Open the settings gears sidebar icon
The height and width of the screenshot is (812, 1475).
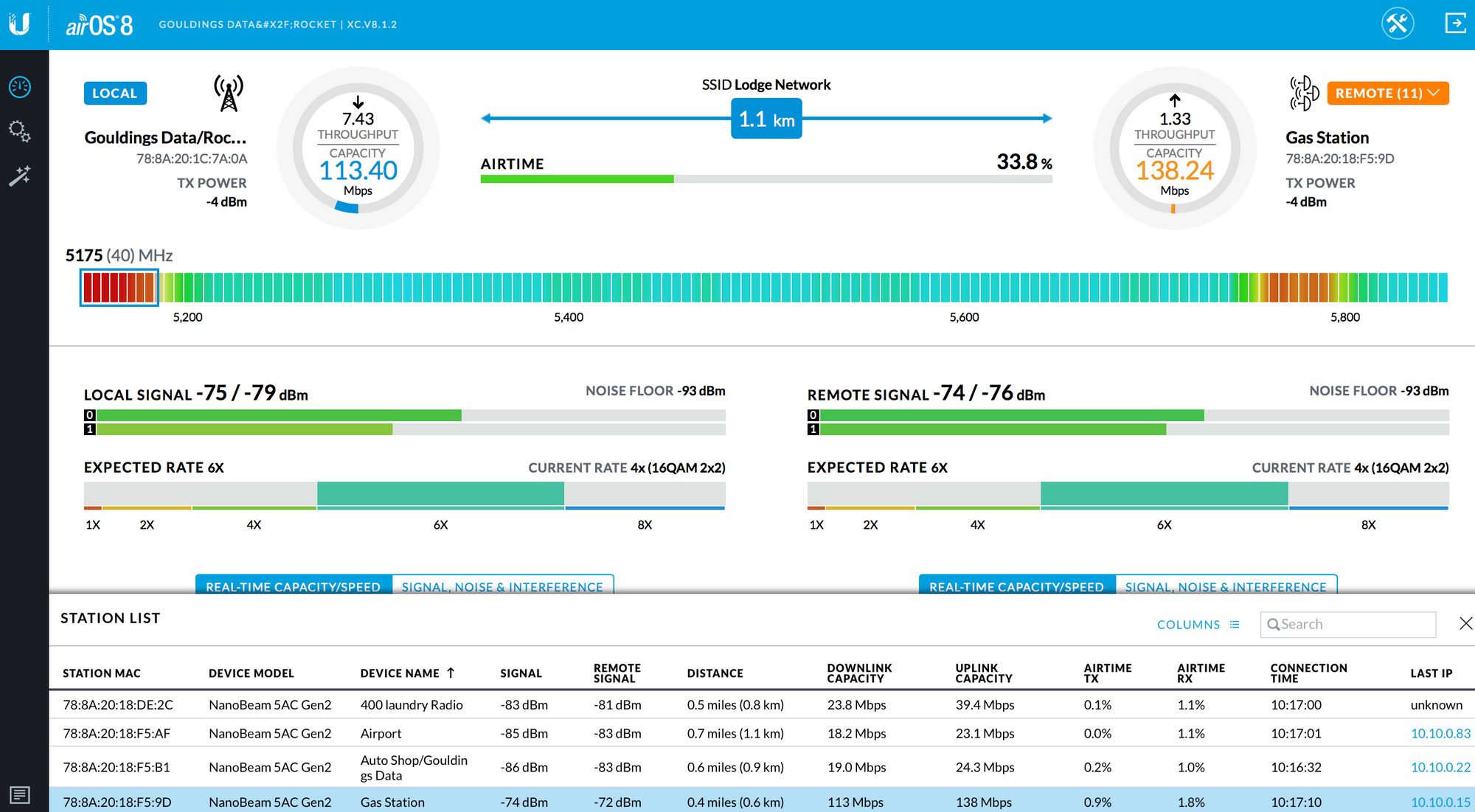click(20, 131)
